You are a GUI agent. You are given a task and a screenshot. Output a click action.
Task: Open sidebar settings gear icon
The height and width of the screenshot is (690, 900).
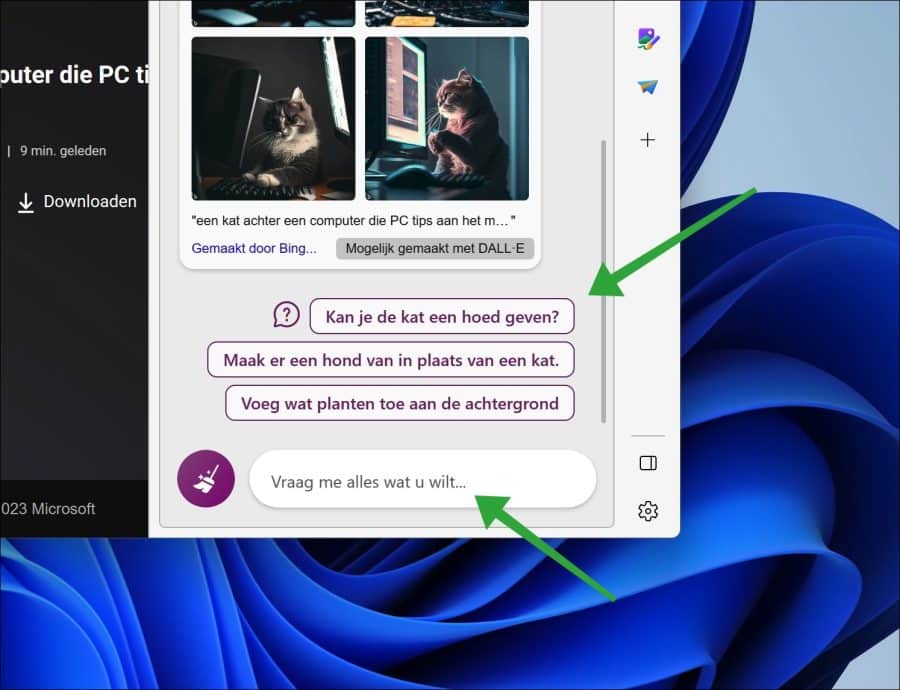[648, 511]
